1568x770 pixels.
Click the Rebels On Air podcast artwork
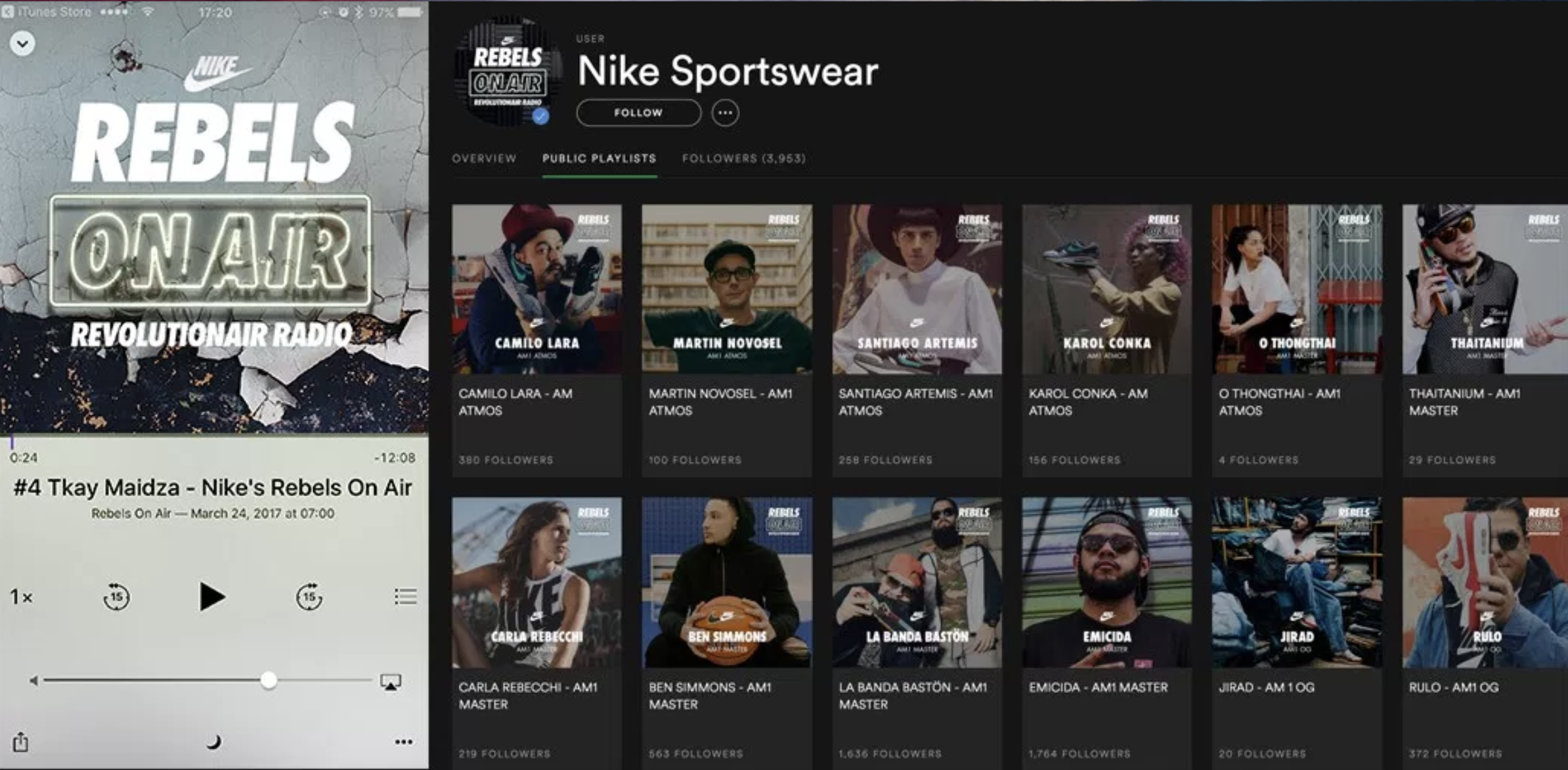pos(214,217)
